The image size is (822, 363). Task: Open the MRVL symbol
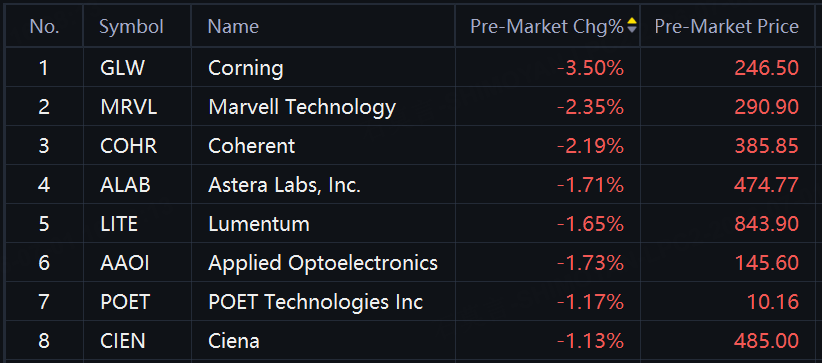(x=129, y=107)
